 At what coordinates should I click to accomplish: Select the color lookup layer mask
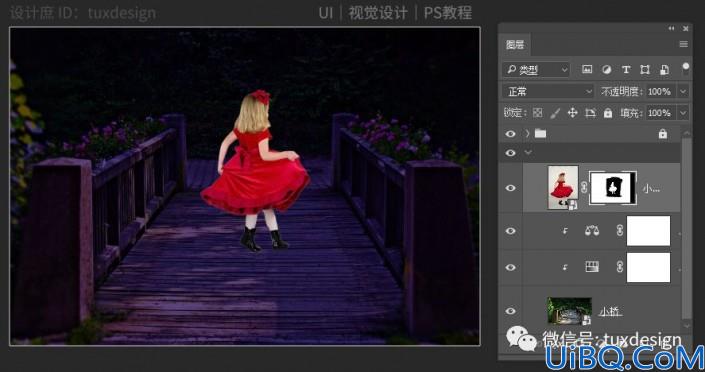click(648, 267)
